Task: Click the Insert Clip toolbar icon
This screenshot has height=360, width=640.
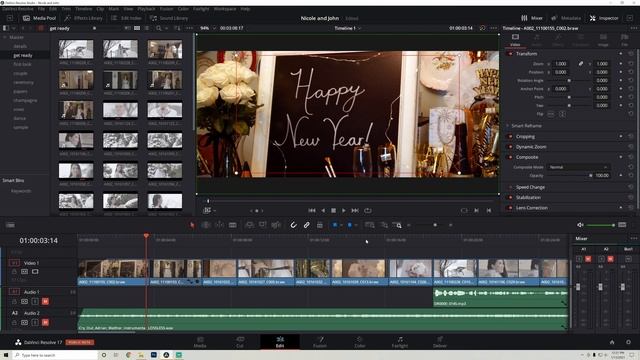Action: [x=249, y=225]
